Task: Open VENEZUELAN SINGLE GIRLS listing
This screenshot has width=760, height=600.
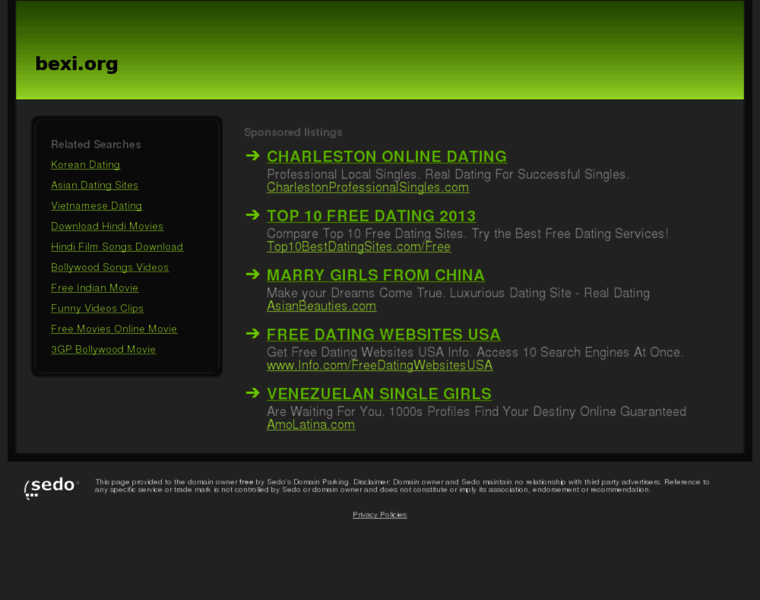Action: 379,394
